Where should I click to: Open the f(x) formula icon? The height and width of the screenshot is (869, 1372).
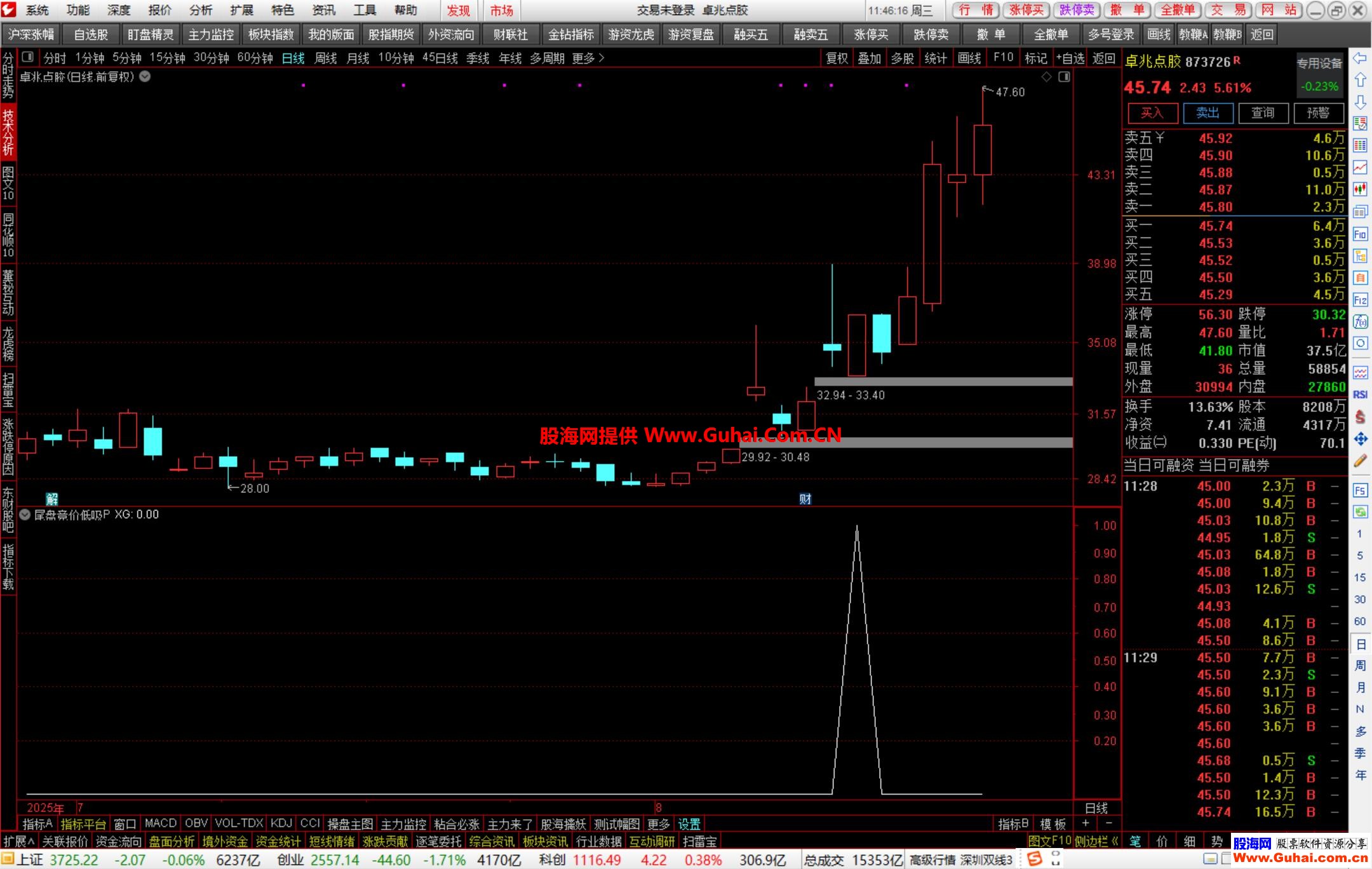point(1360,321)
